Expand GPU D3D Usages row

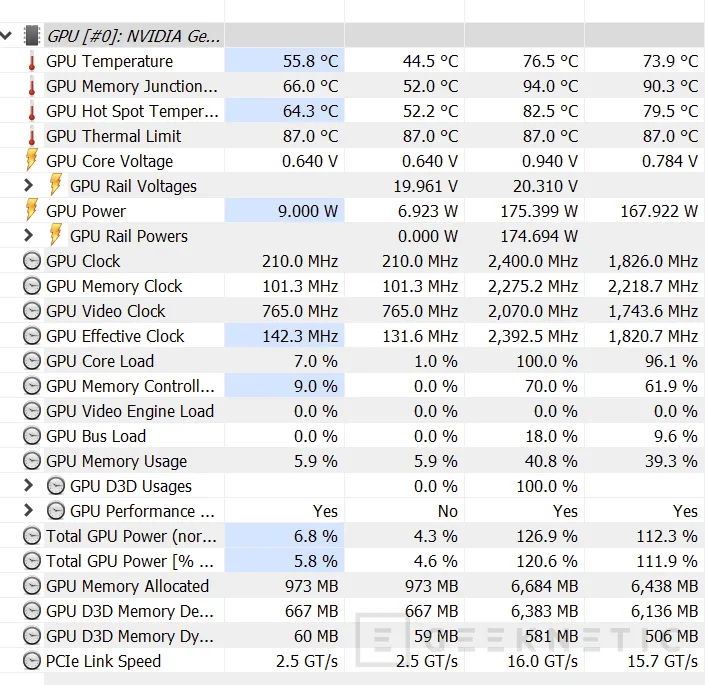28,485
